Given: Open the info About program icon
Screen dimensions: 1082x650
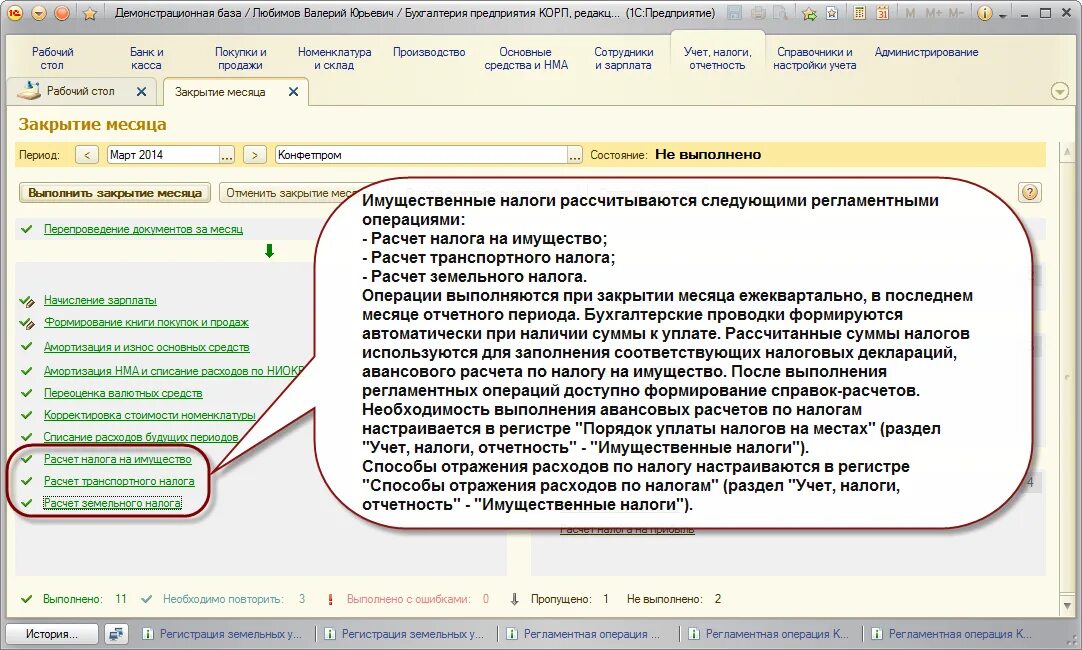Looking at the screenshot, I should 985,13.
